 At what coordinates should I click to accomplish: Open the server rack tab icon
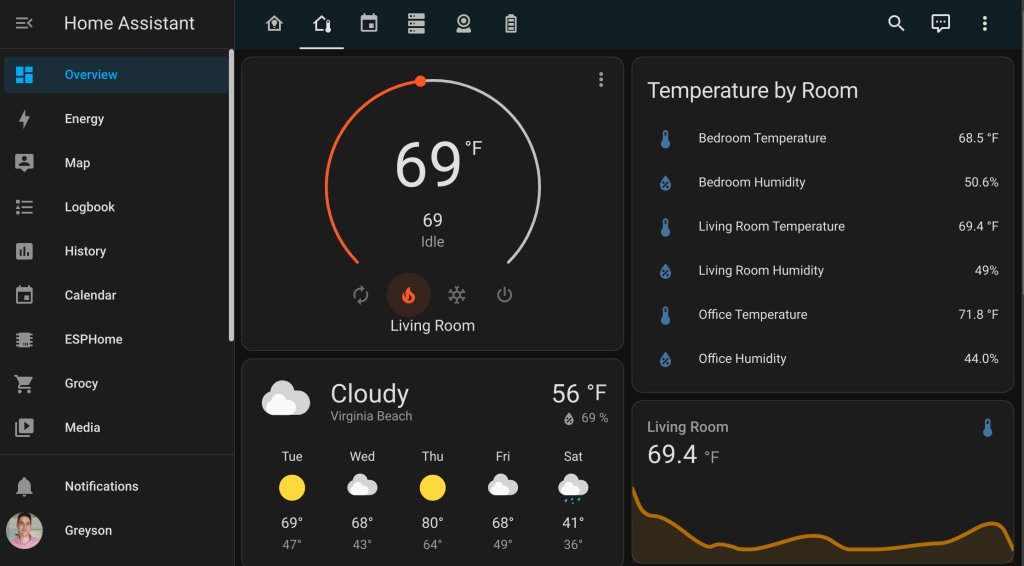point(416,23)
